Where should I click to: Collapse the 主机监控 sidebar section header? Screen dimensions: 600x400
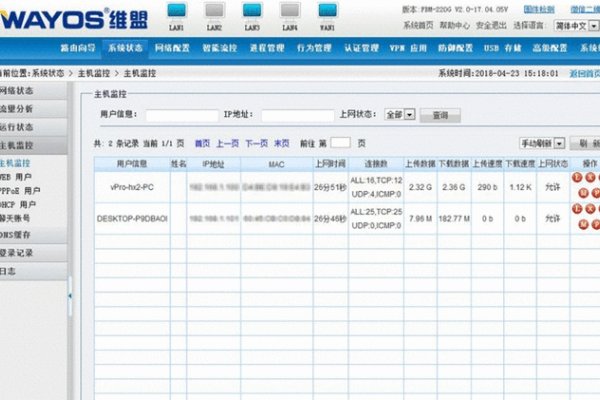[33, 145]
